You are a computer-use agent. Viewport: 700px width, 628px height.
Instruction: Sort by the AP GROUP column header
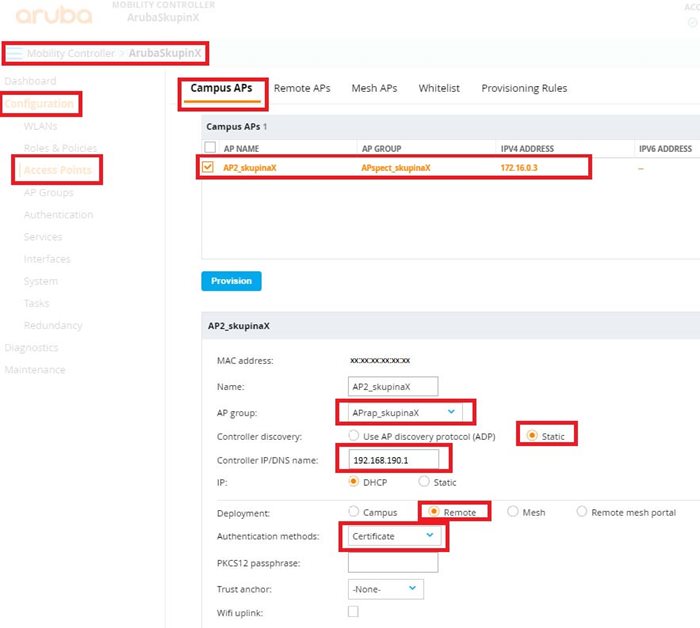tap(381, 149)
